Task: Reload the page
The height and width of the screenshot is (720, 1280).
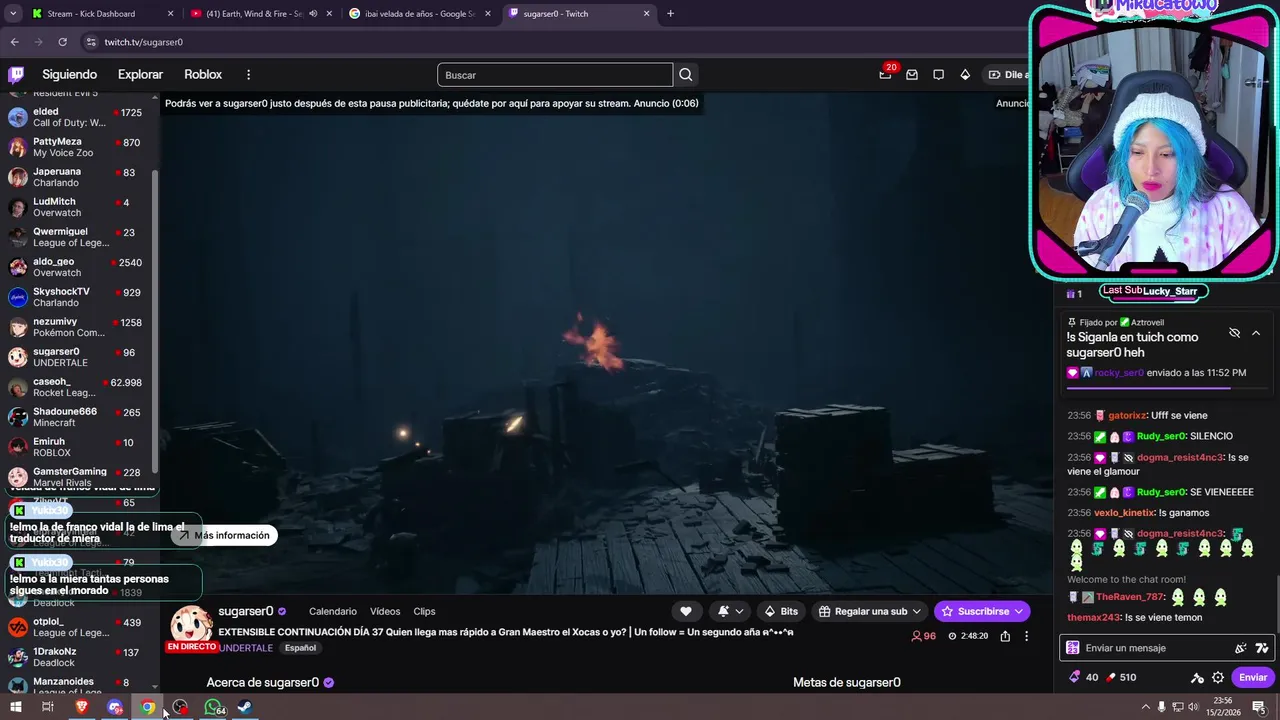Action: click(x=62, y=42)
